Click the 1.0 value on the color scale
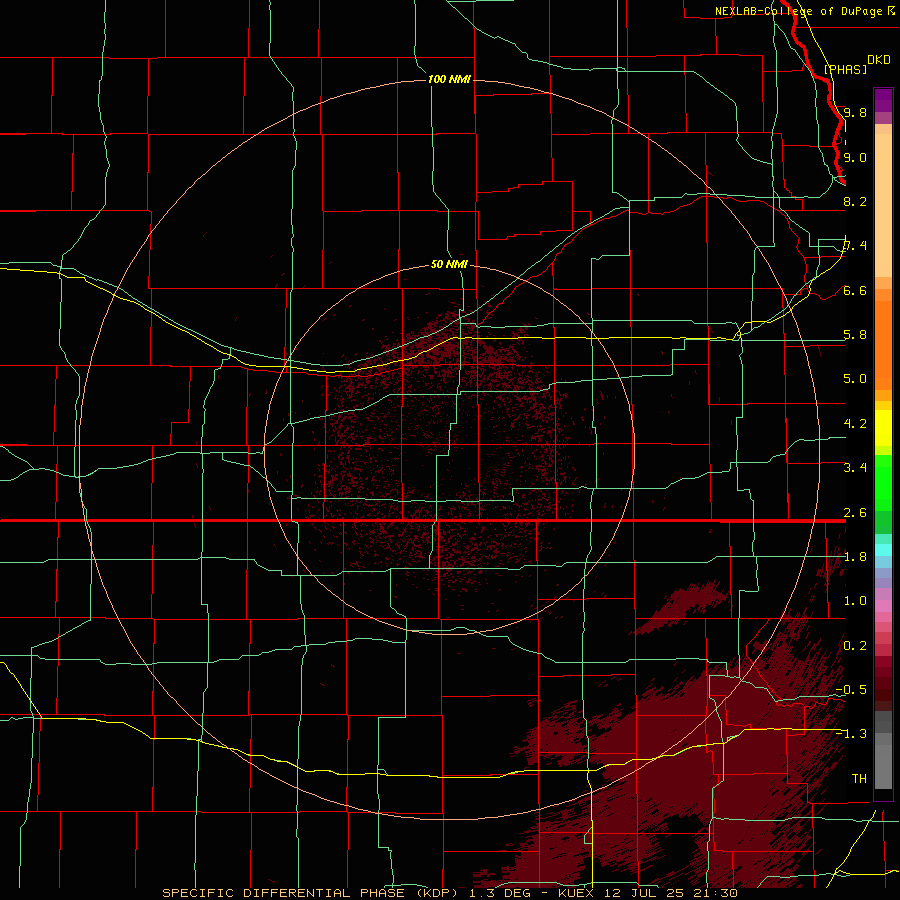The width and height of the screenshot is (900, 900). pyautogui.click(x=855, y=601)
